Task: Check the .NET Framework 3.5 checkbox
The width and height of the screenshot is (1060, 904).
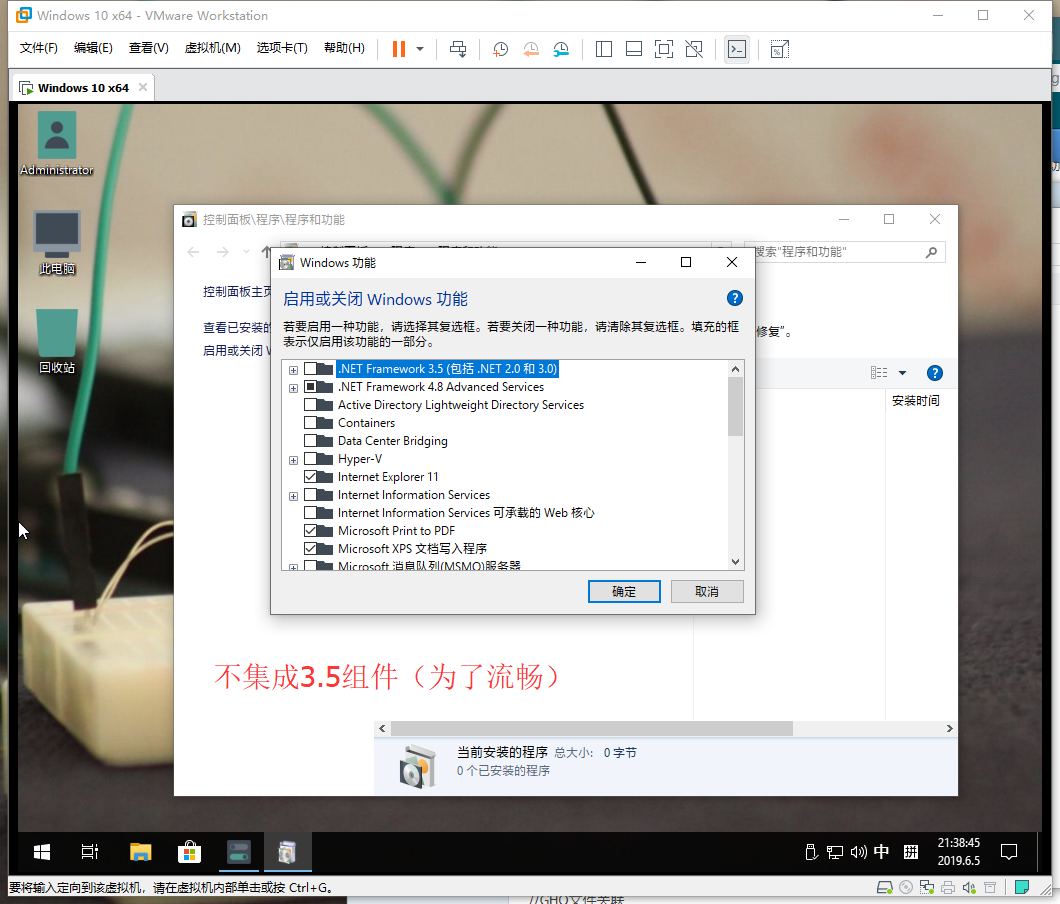Action: point(310,368)
